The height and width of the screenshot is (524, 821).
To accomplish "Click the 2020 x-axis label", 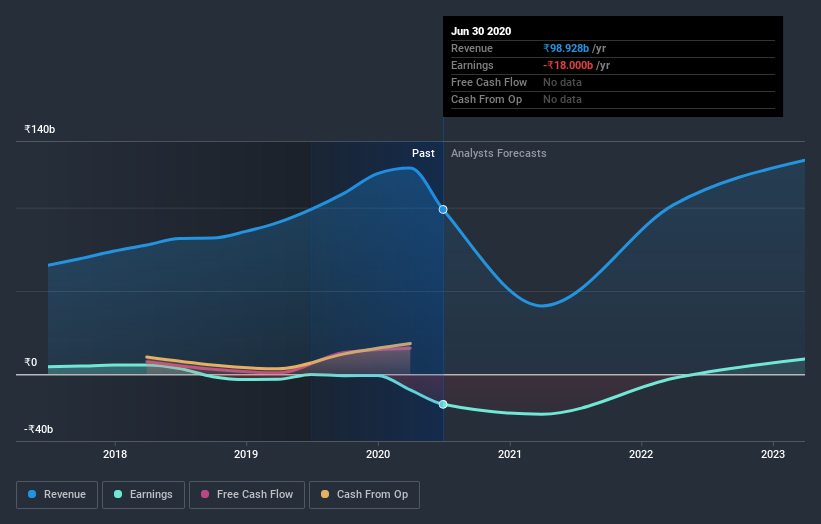I will (x=378, y=454).
